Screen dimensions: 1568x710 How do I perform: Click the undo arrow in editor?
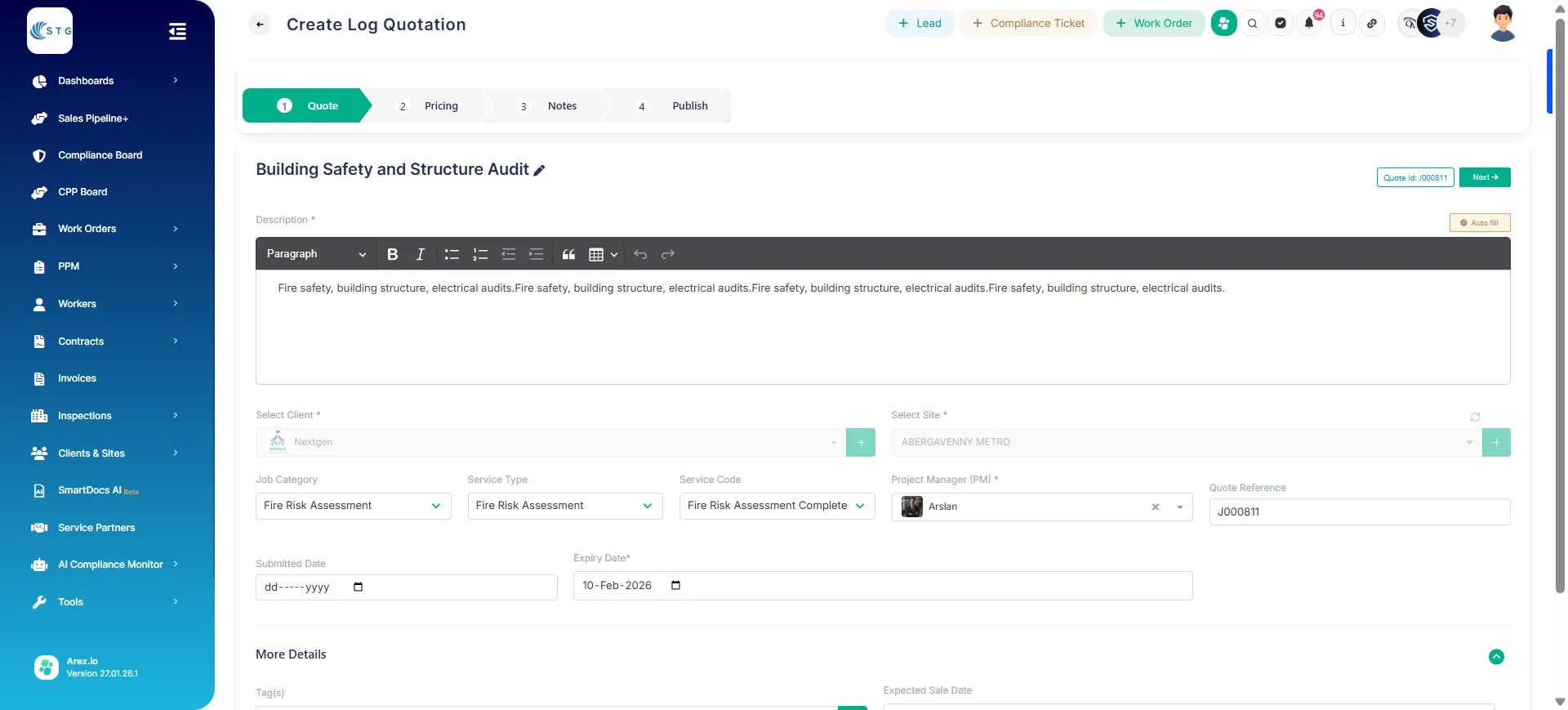[640, 254]
